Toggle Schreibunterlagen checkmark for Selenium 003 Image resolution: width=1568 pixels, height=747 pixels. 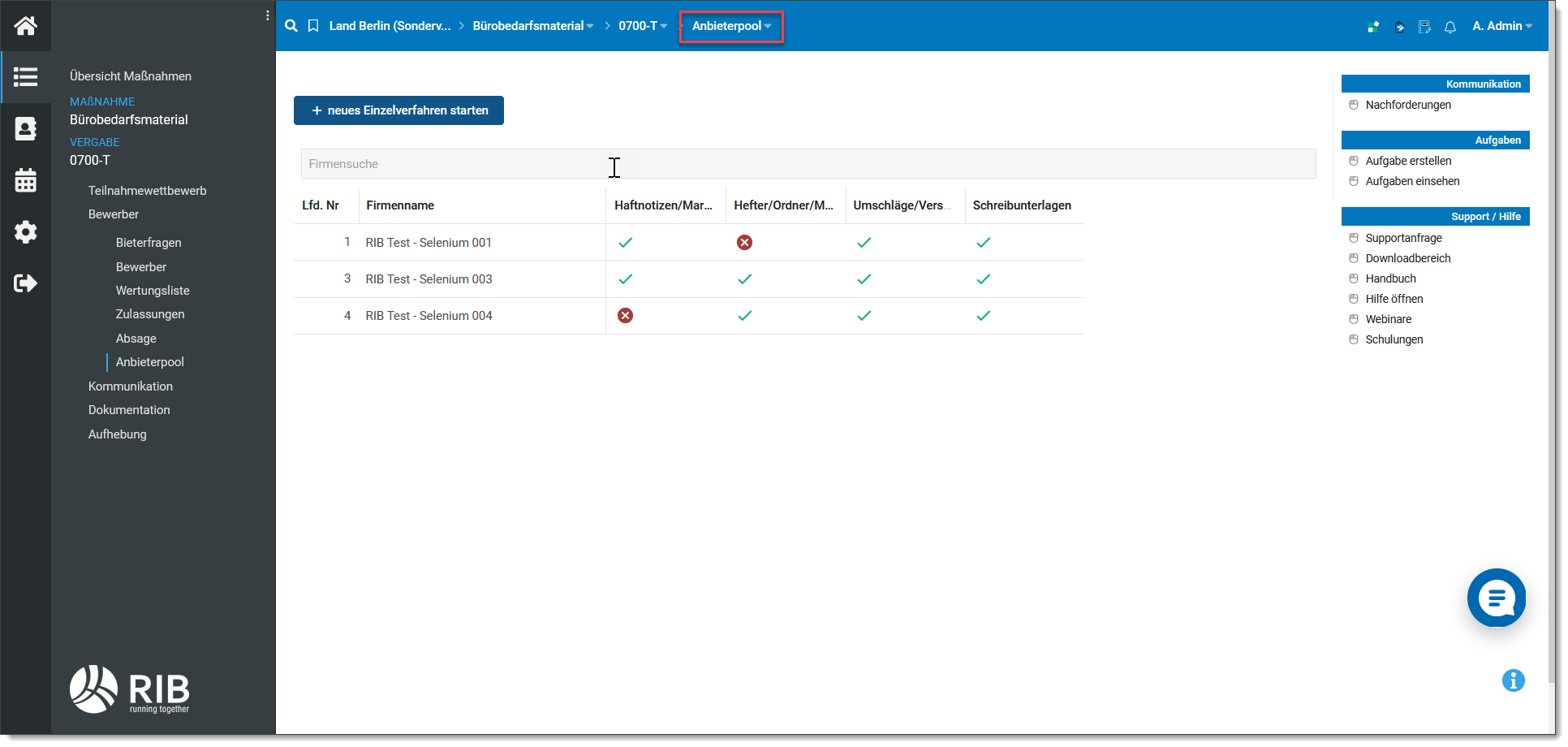(984, 279)
